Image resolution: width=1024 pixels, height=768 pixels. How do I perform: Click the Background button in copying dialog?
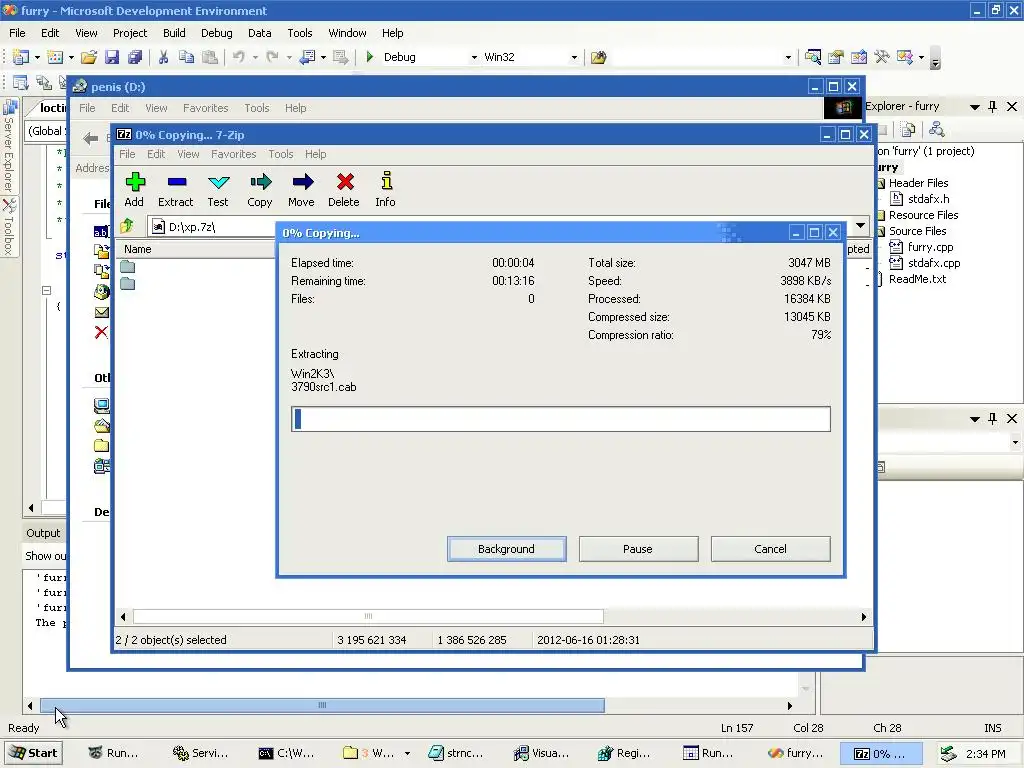point(506,549)
